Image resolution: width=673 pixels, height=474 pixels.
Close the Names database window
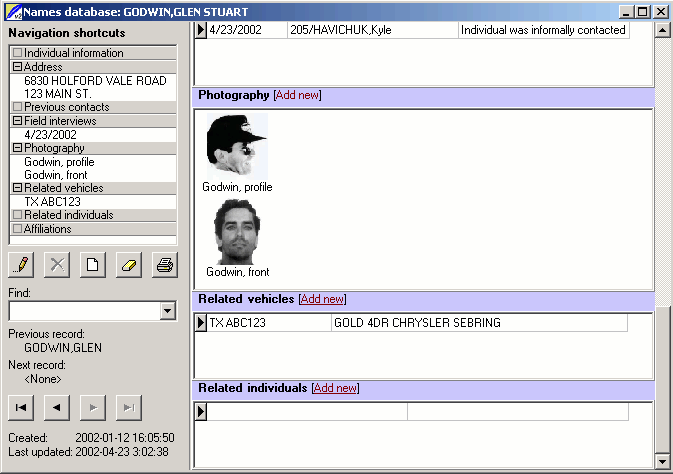tap(661, 12)
